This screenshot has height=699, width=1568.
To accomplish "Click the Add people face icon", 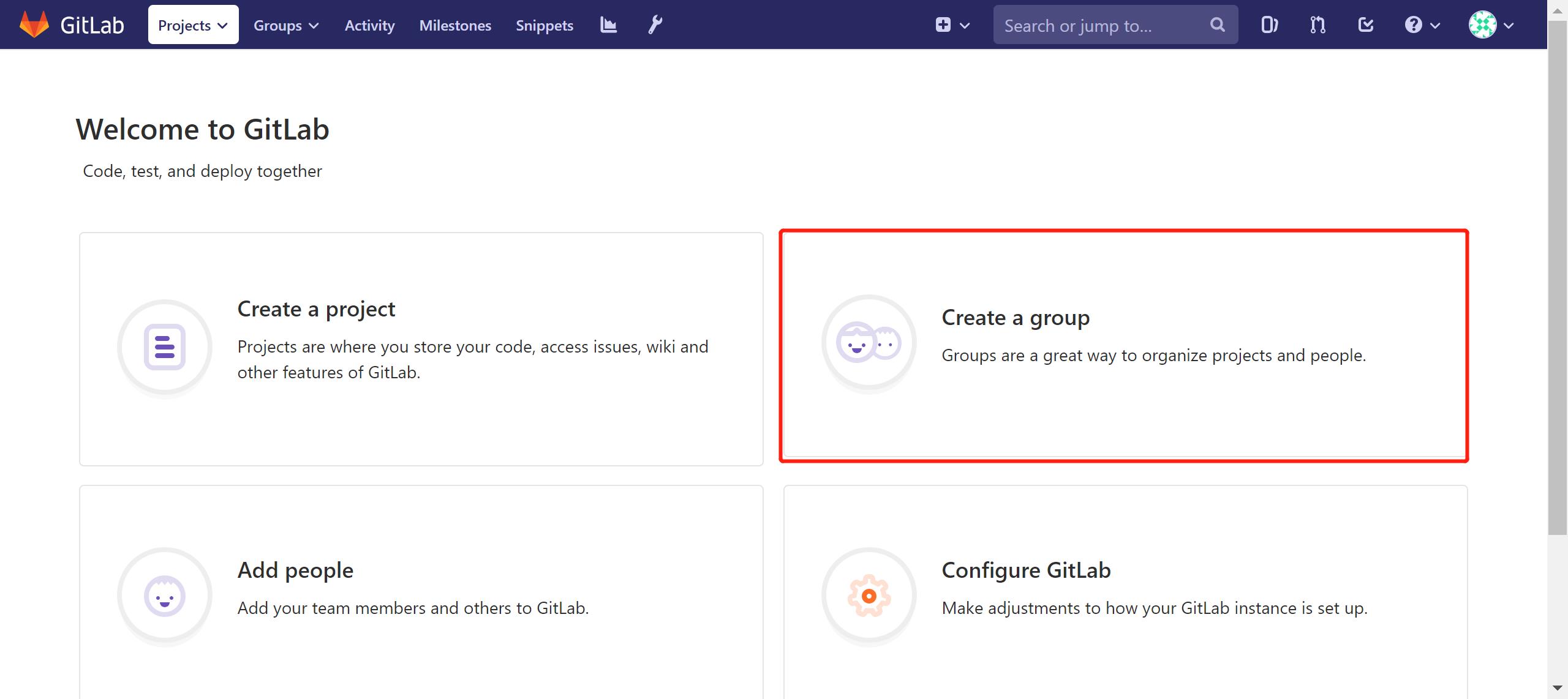I will click(164, 596).
